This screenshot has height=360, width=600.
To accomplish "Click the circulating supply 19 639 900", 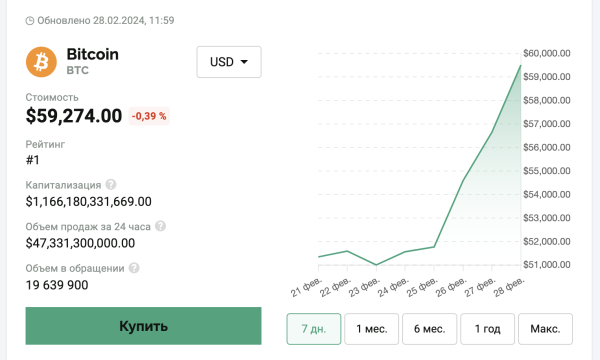I will (x=57, y=285).
